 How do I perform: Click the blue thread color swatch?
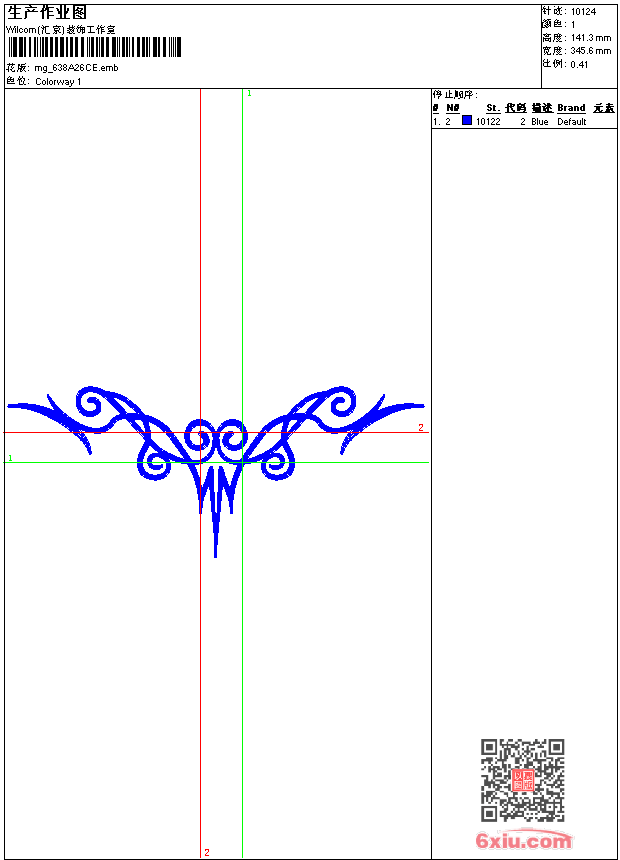coord(467,120)
